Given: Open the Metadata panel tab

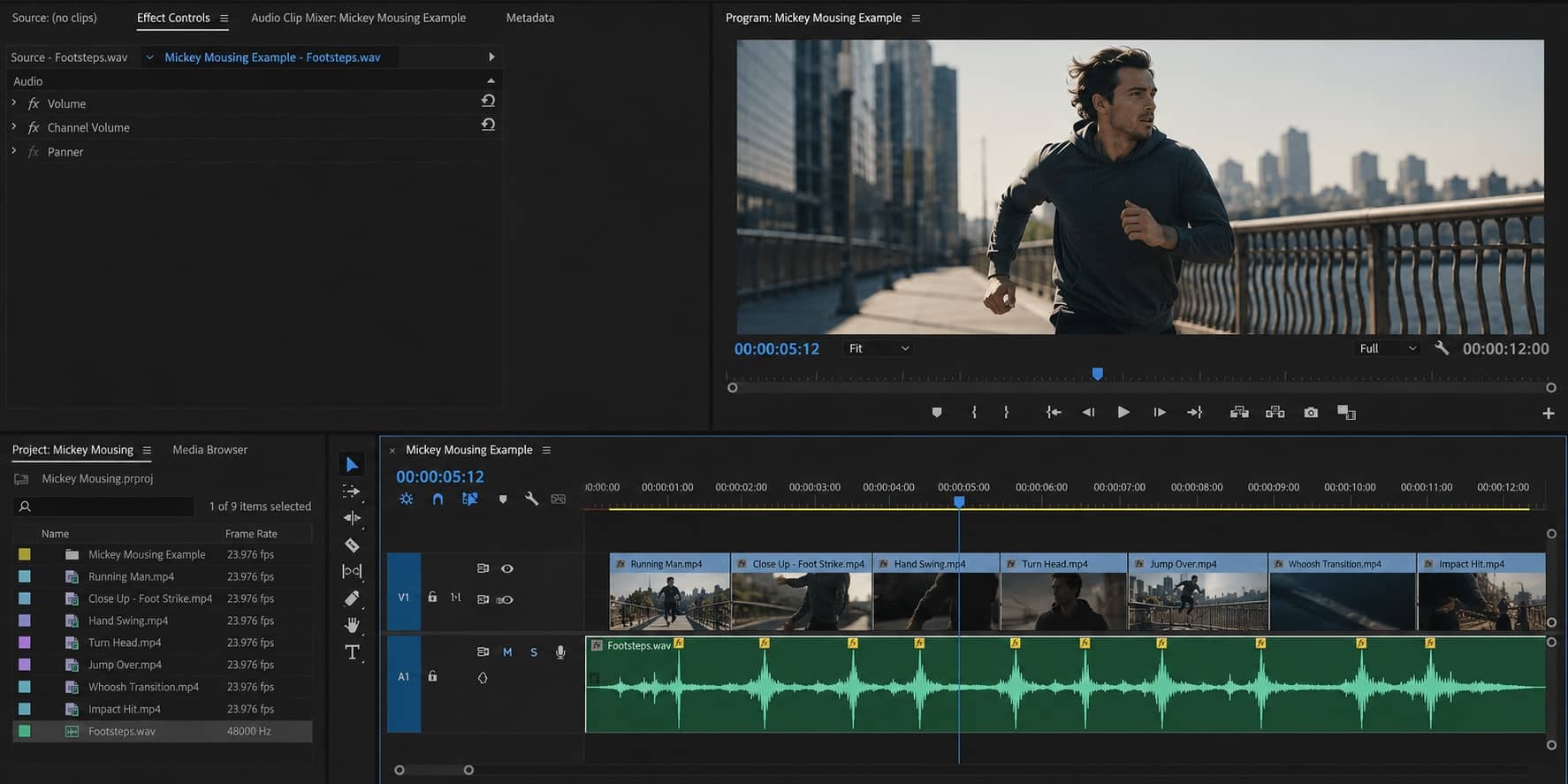Looking at the screenshot, I should 530,18.
